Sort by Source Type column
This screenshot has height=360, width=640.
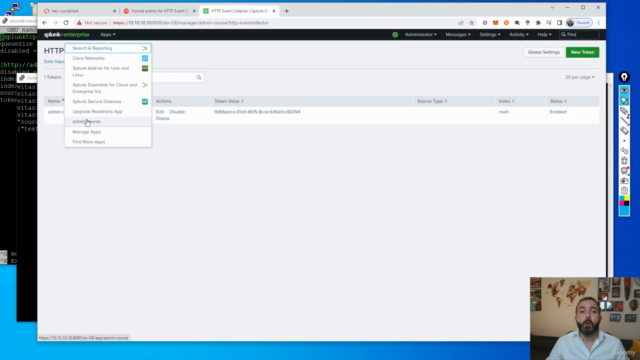coord(432,101)
